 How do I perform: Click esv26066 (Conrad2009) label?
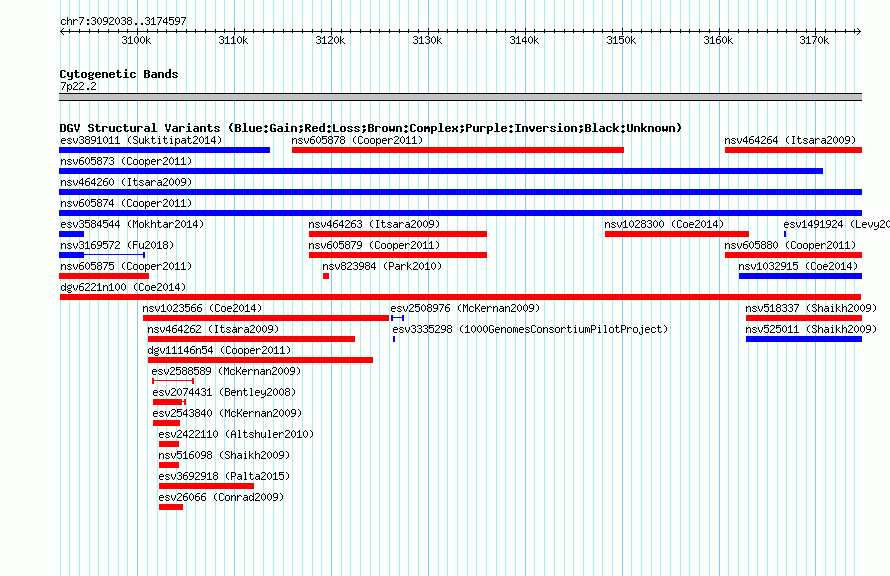[x=221, y=497]
